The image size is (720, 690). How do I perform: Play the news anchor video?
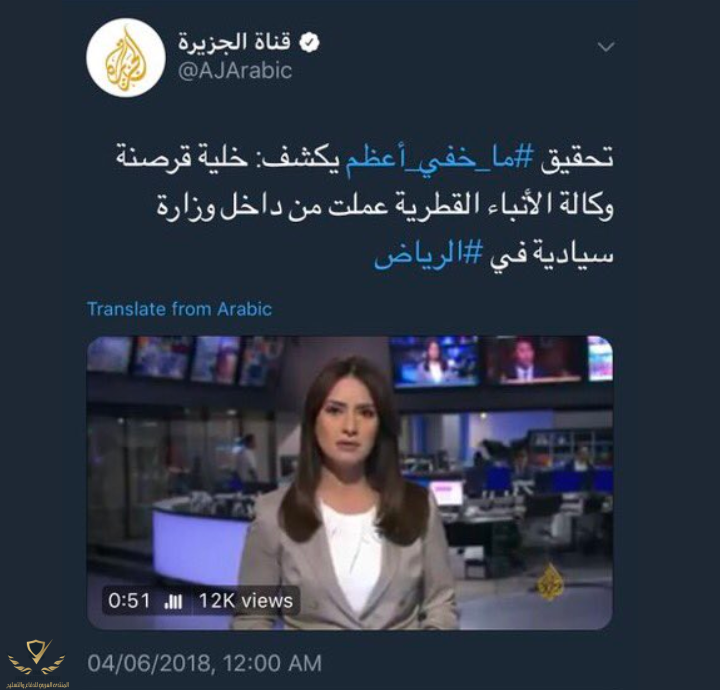tap(349, 482)
